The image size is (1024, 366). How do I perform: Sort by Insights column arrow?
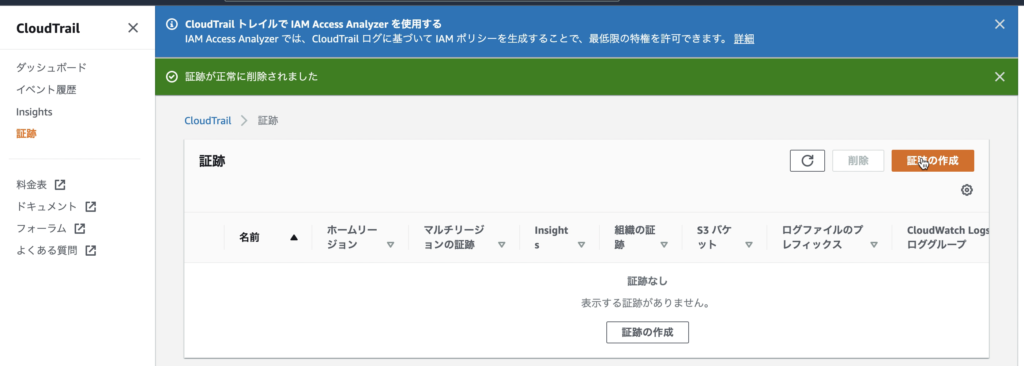pos(581,246)
